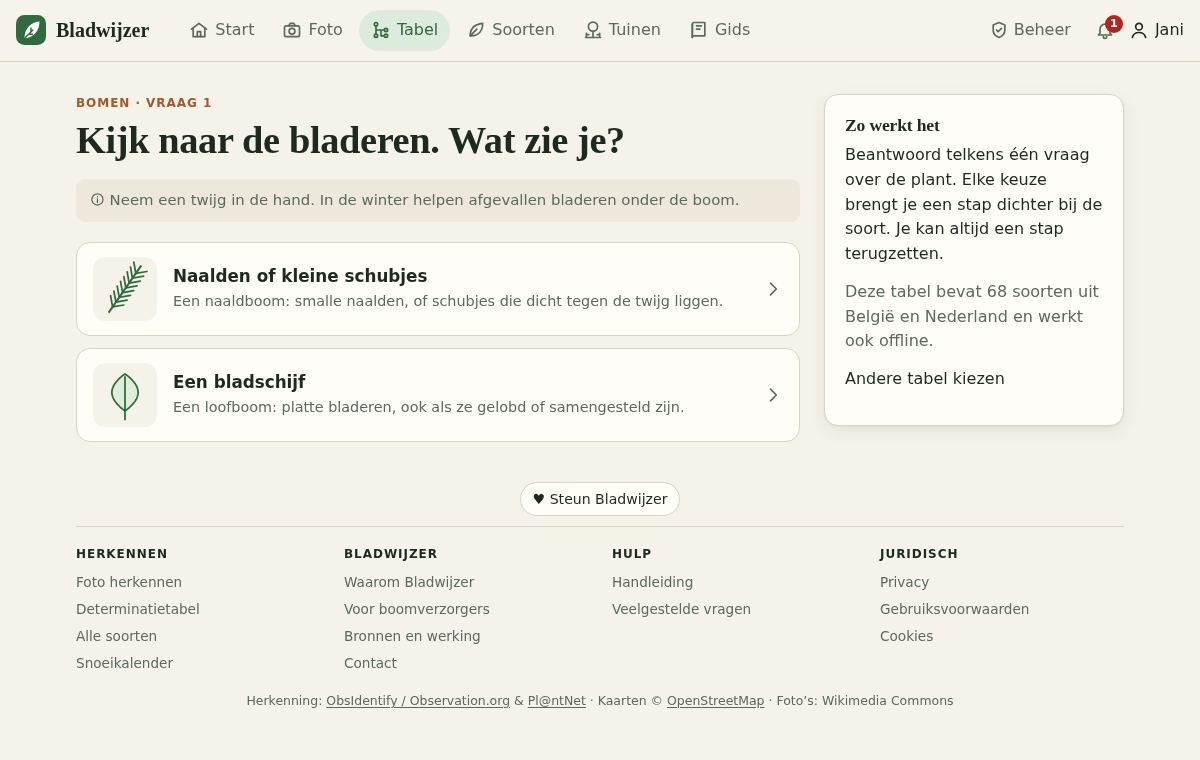
Task: Click the Bladwijzer brand name text
Action: (x=102, y=30)
